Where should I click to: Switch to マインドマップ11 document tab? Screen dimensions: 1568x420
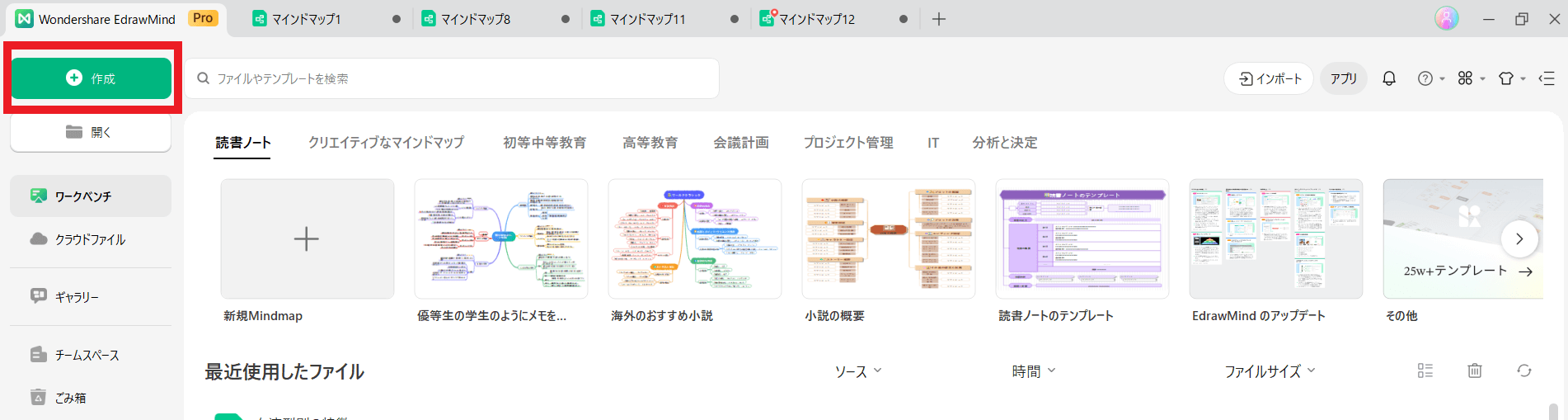click(647, 19)
